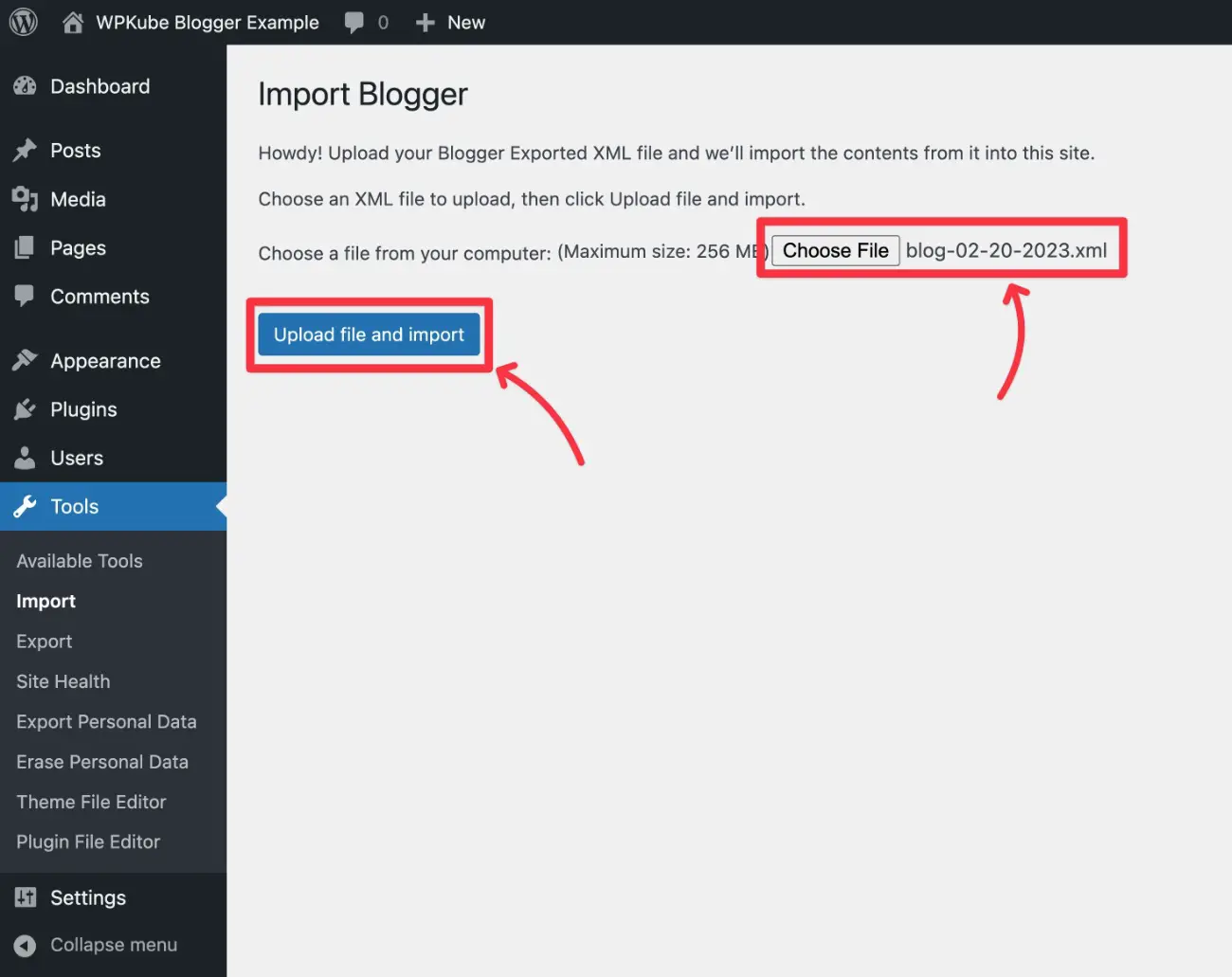This screenshot has height=977, width=1232.
Task: Click the Comments icon in sidebar
Action: pyautogui.click(x=25, y=297)
